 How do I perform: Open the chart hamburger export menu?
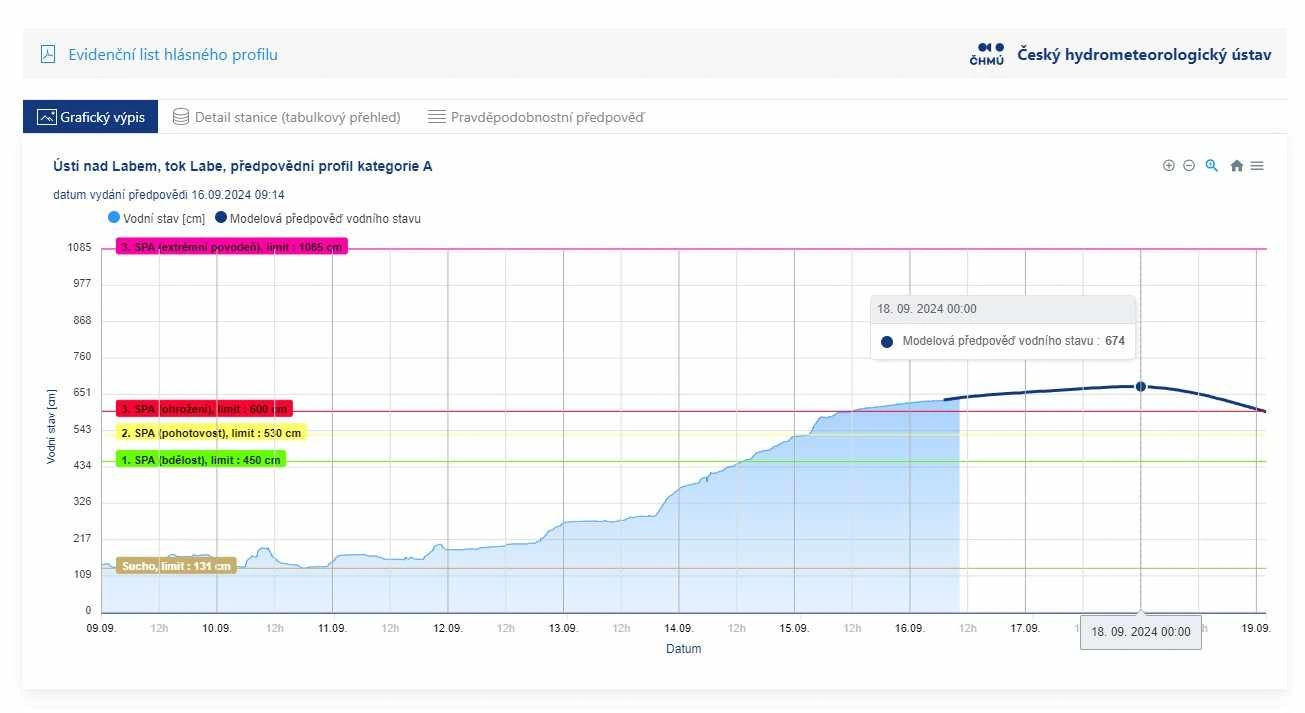[x=1257, y=166]
